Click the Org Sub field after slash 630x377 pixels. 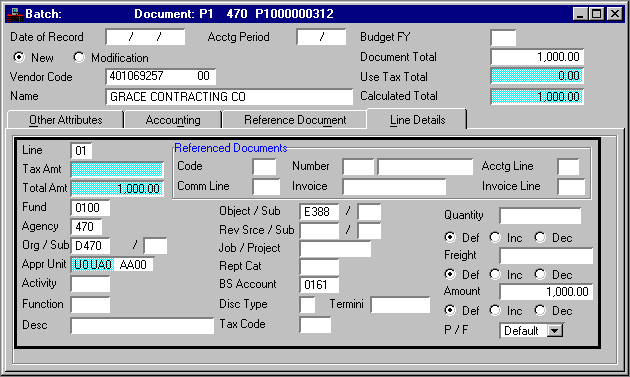(155, 246)
